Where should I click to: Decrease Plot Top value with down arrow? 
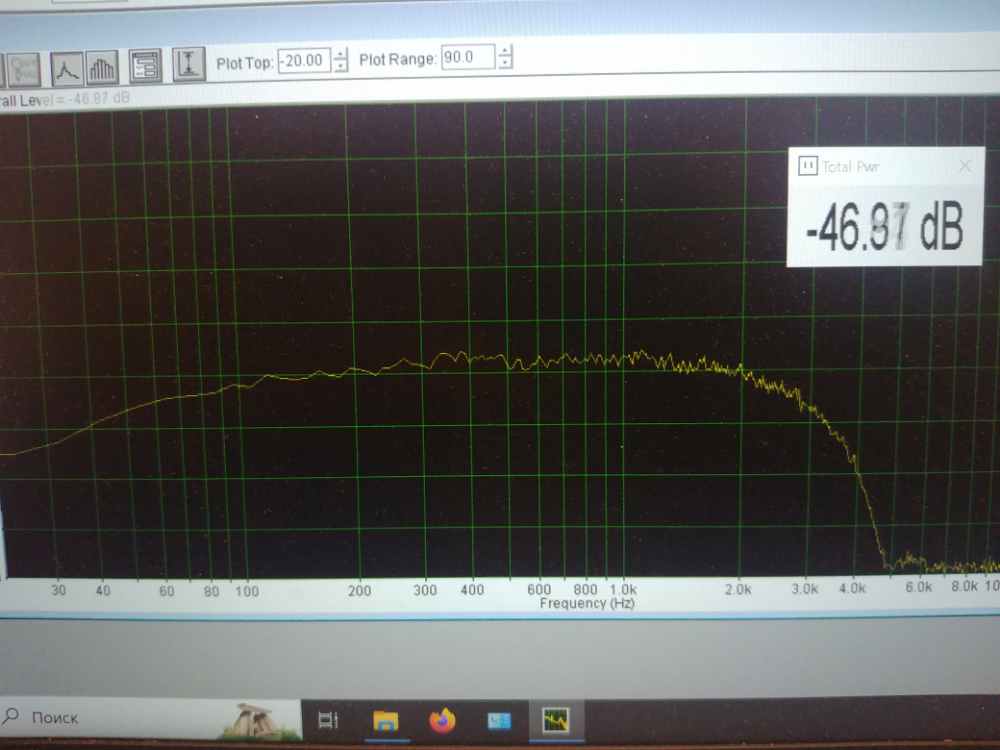341,66
